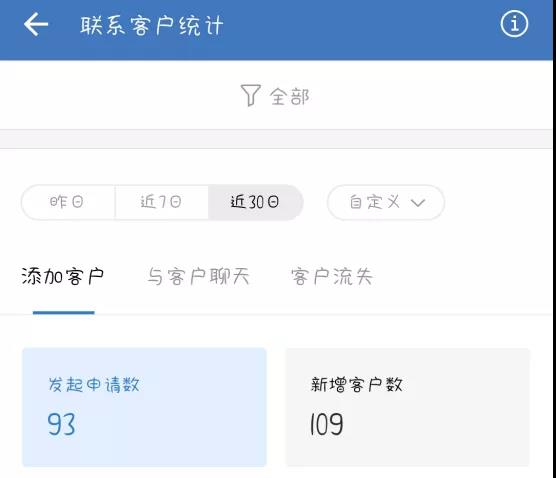The height and width of the screenshot is (478, 556).
Task: Click the 发起申请数 label text
Action: tap(94, 385)
